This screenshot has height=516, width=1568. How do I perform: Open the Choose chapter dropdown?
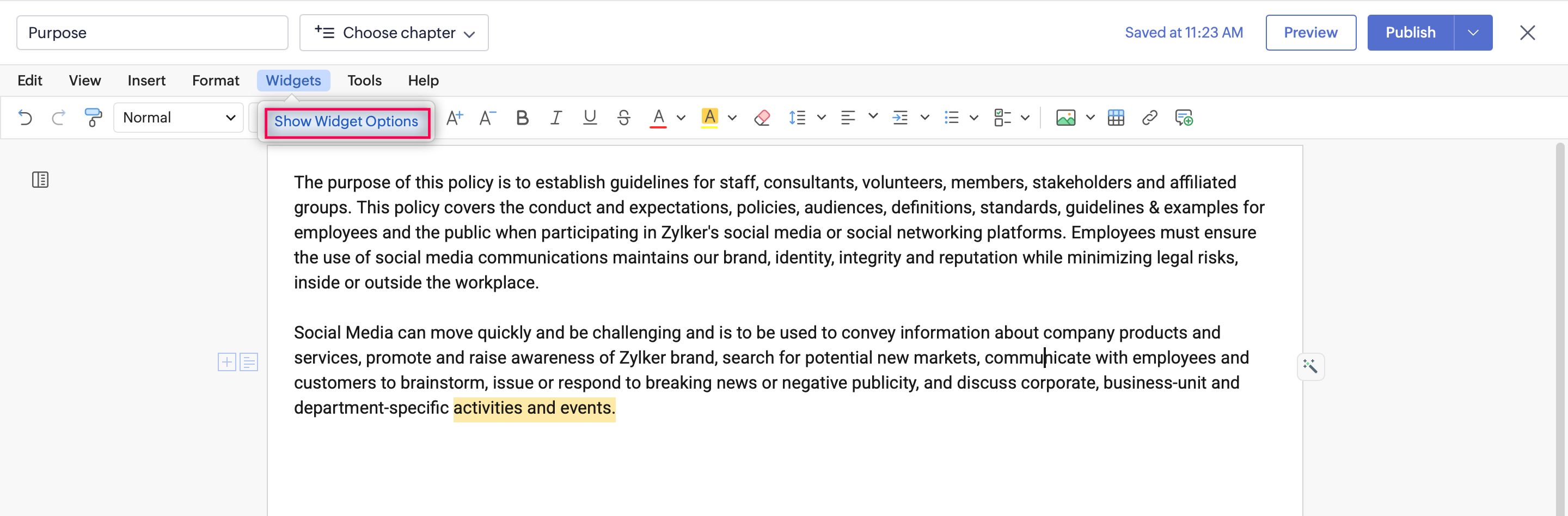coord(394,33)
